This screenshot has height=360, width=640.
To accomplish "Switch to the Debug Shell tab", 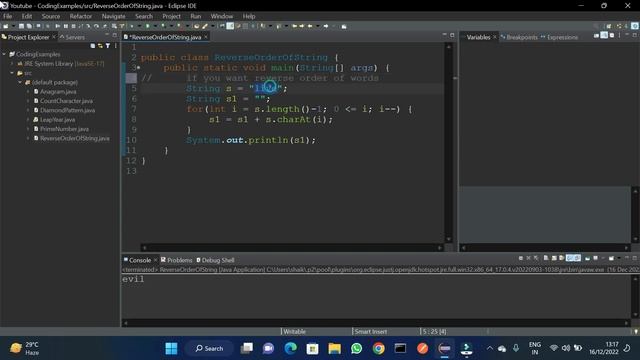I will [x=216, y=260].
